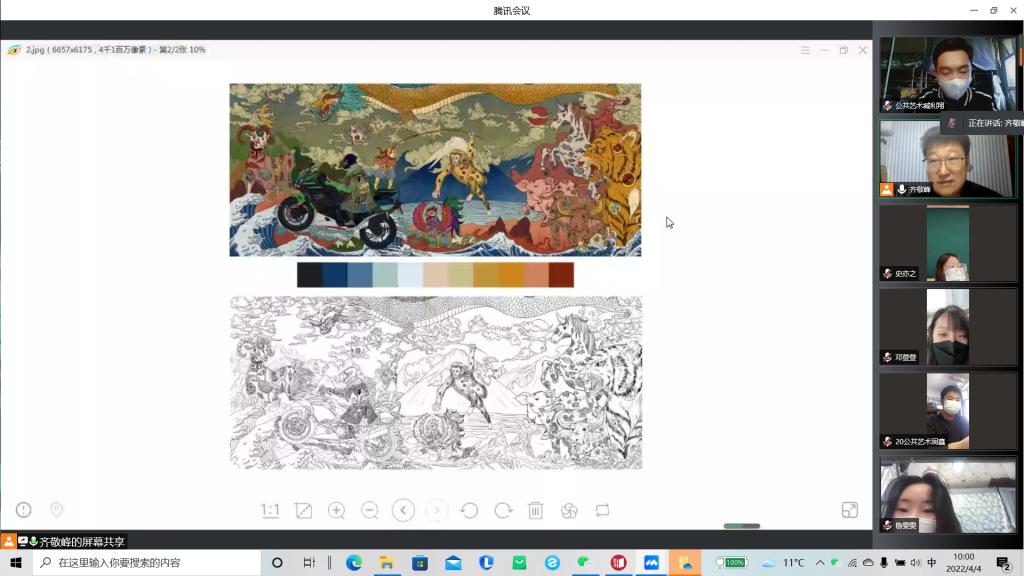Click the eye-shaped viewer app icon beside 2.jpg
This screenshot has height=576, width=1024.
(14, 50)
